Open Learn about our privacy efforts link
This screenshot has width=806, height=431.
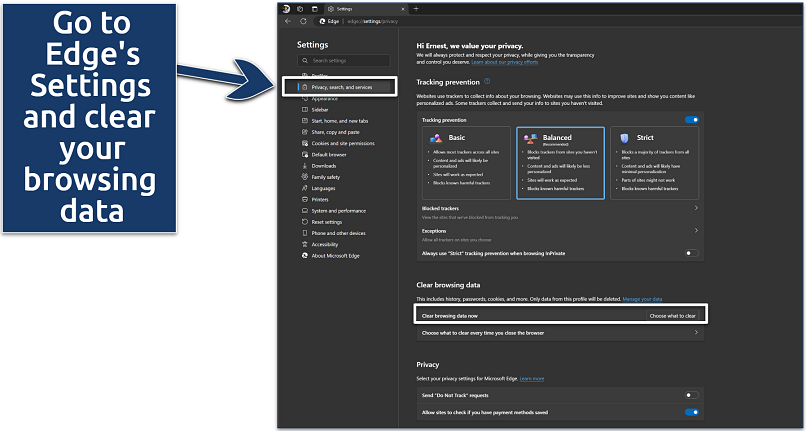505,62
